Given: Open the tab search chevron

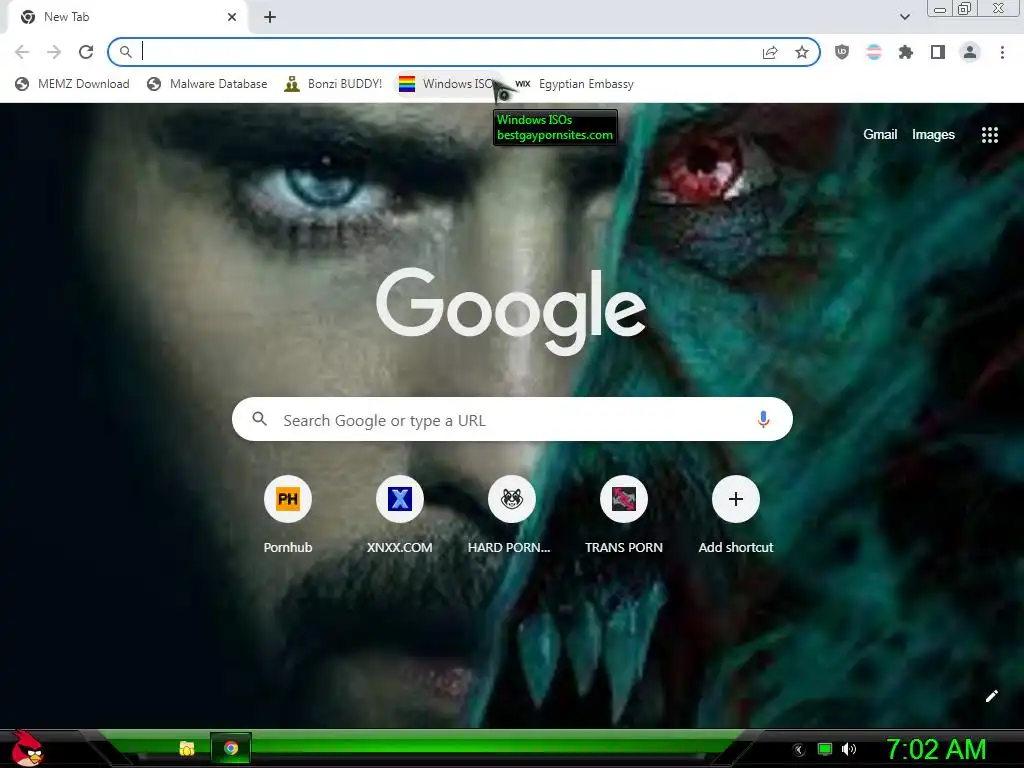Looking at the screenshot, I should coord(904,17).
